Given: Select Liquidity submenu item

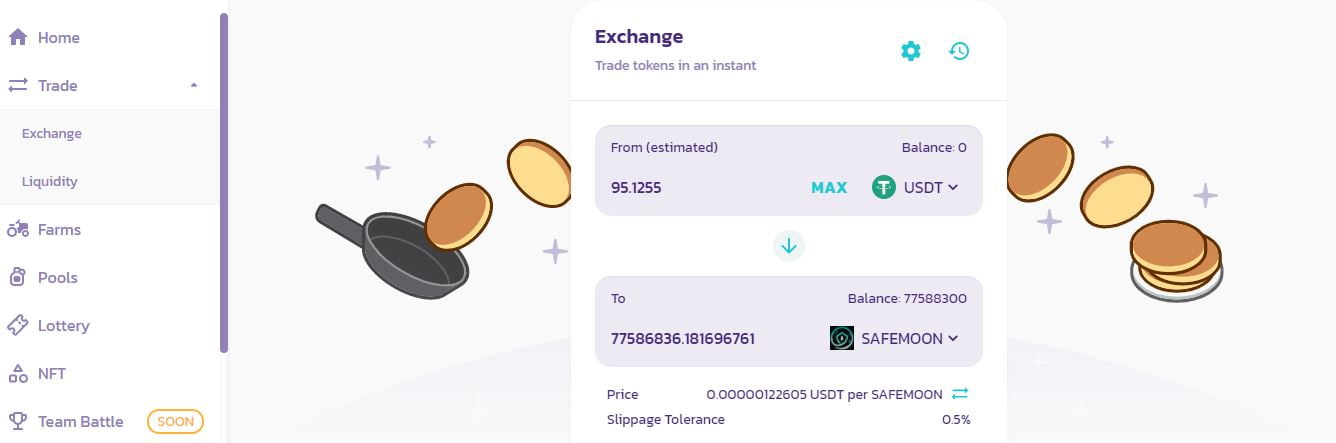Looking at the screenshot, I should point(50,181).
